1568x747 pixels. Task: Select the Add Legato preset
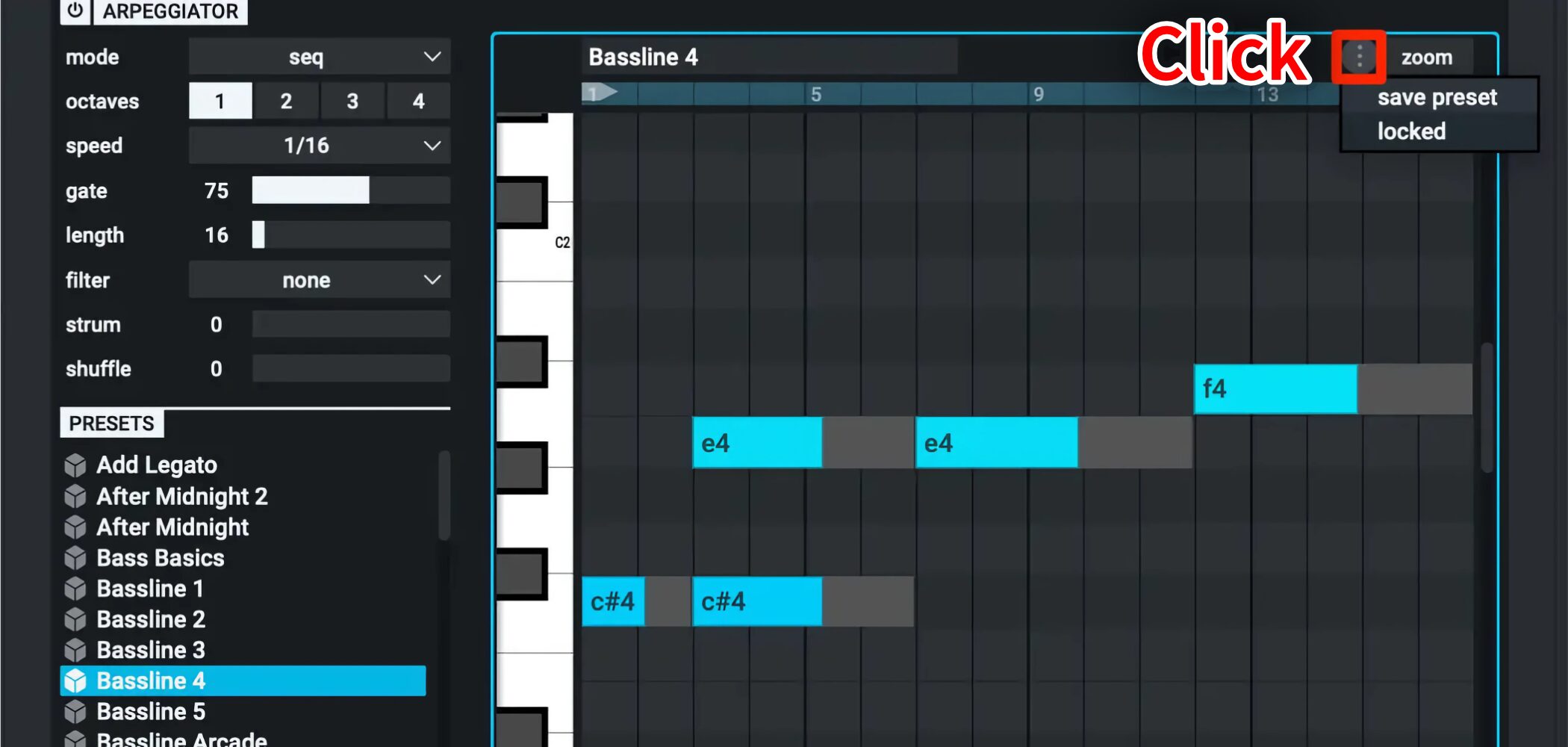(x=243, y=465)
